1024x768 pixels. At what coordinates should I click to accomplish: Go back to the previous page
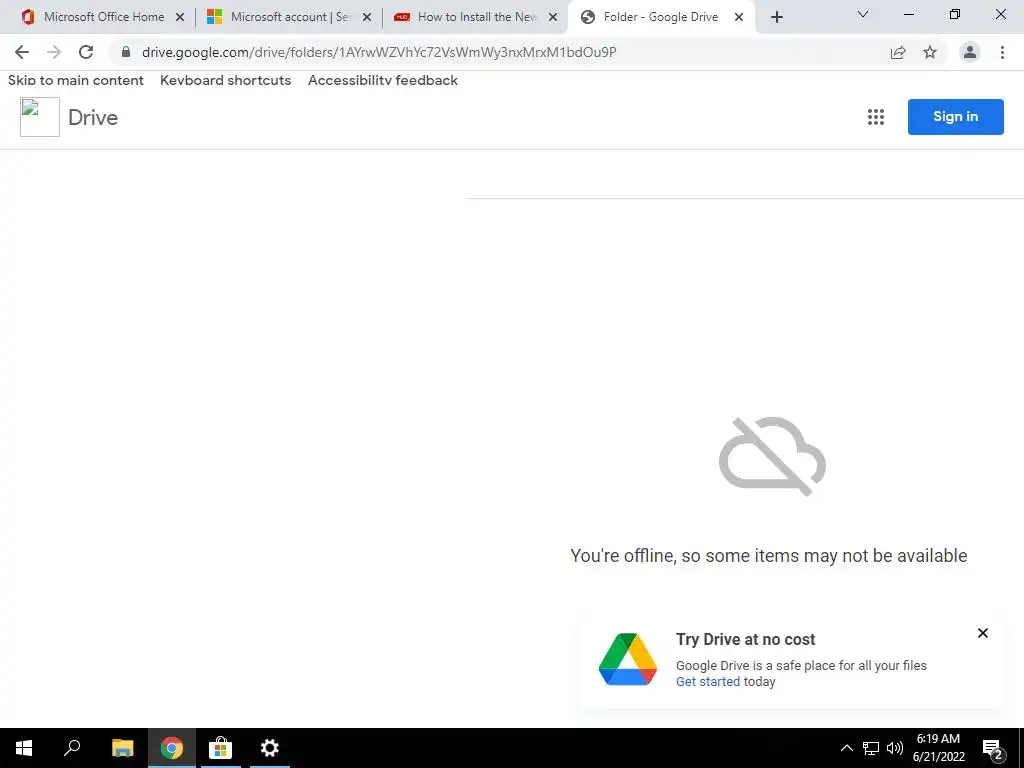(x=22, y=52)
